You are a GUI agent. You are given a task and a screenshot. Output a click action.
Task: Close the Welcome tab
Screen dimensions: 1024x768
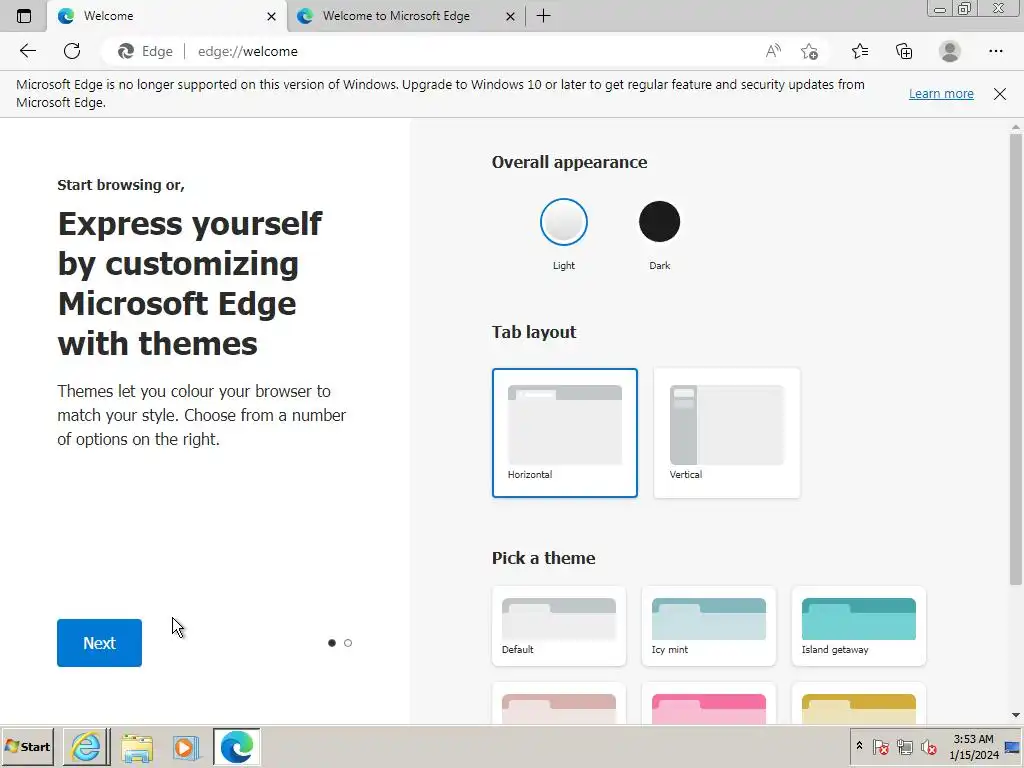272,16
